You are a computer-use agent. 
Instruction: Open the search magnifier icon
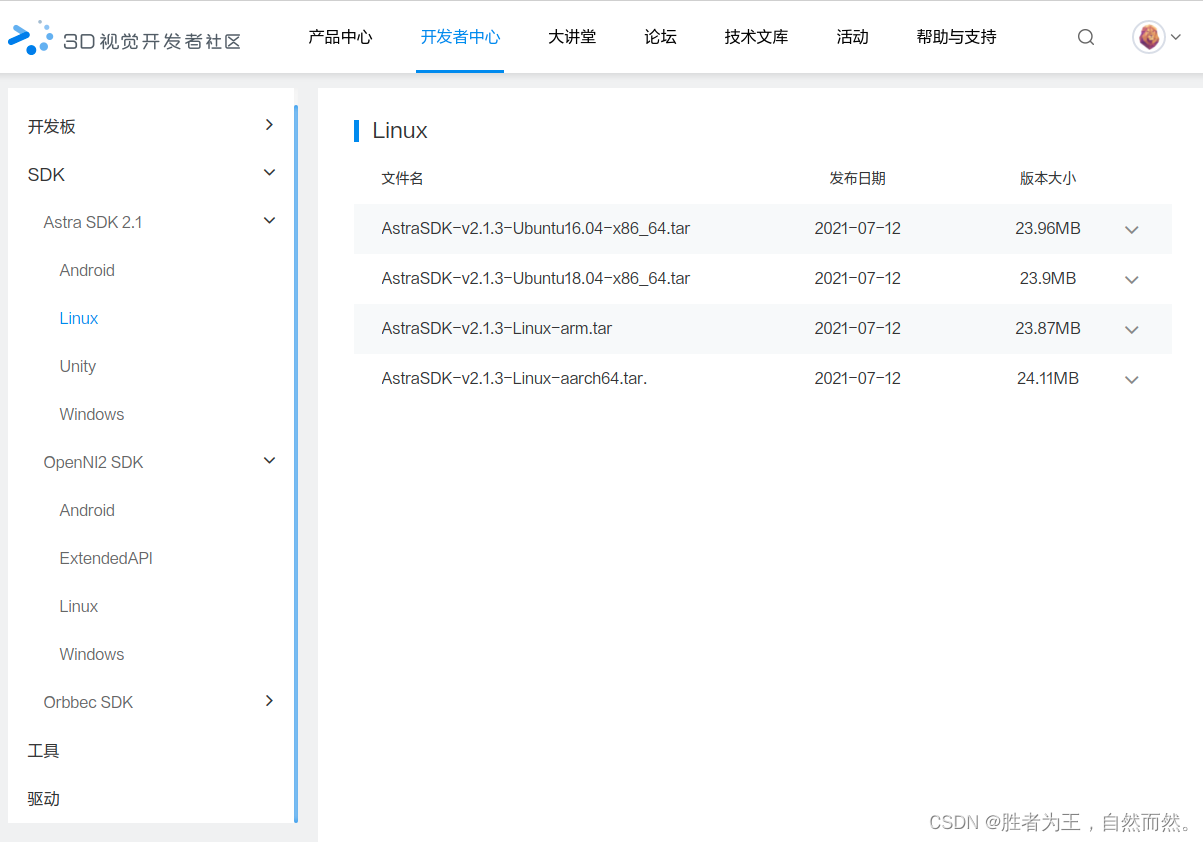pyautogui.click(x=1086, y=38)
